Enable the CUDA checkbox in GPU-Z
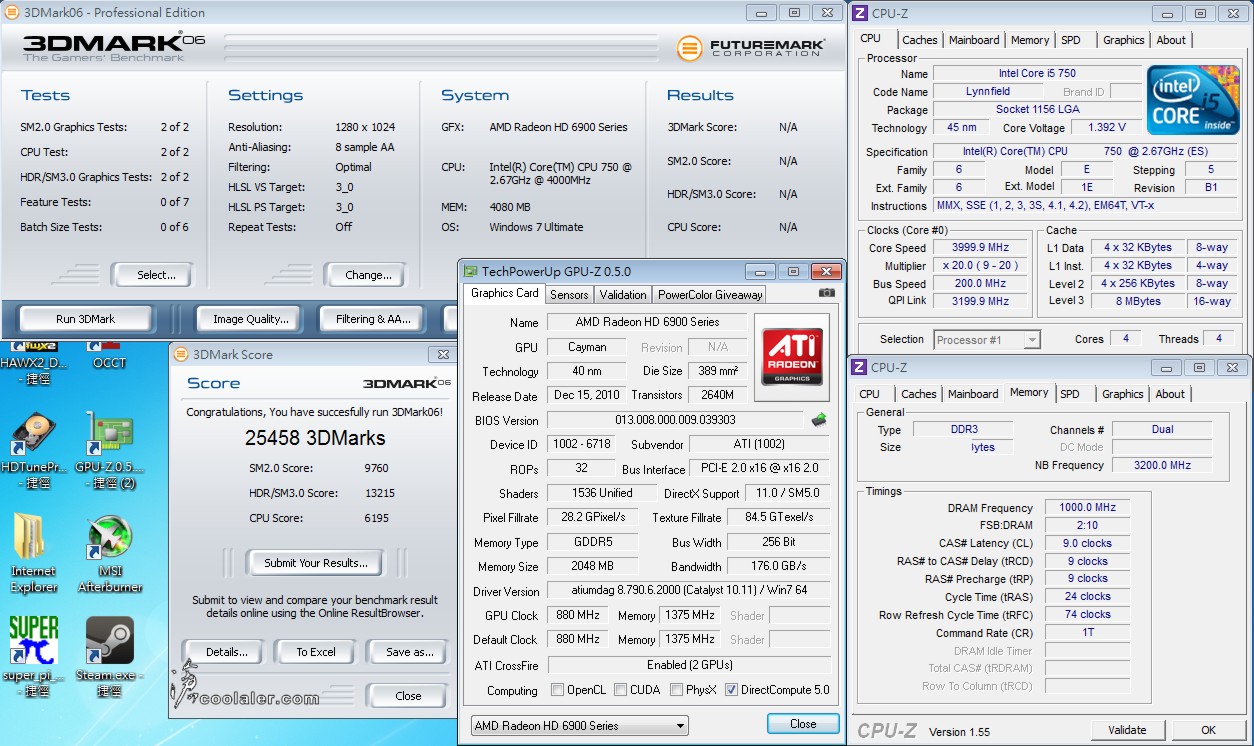 (621, 690)
